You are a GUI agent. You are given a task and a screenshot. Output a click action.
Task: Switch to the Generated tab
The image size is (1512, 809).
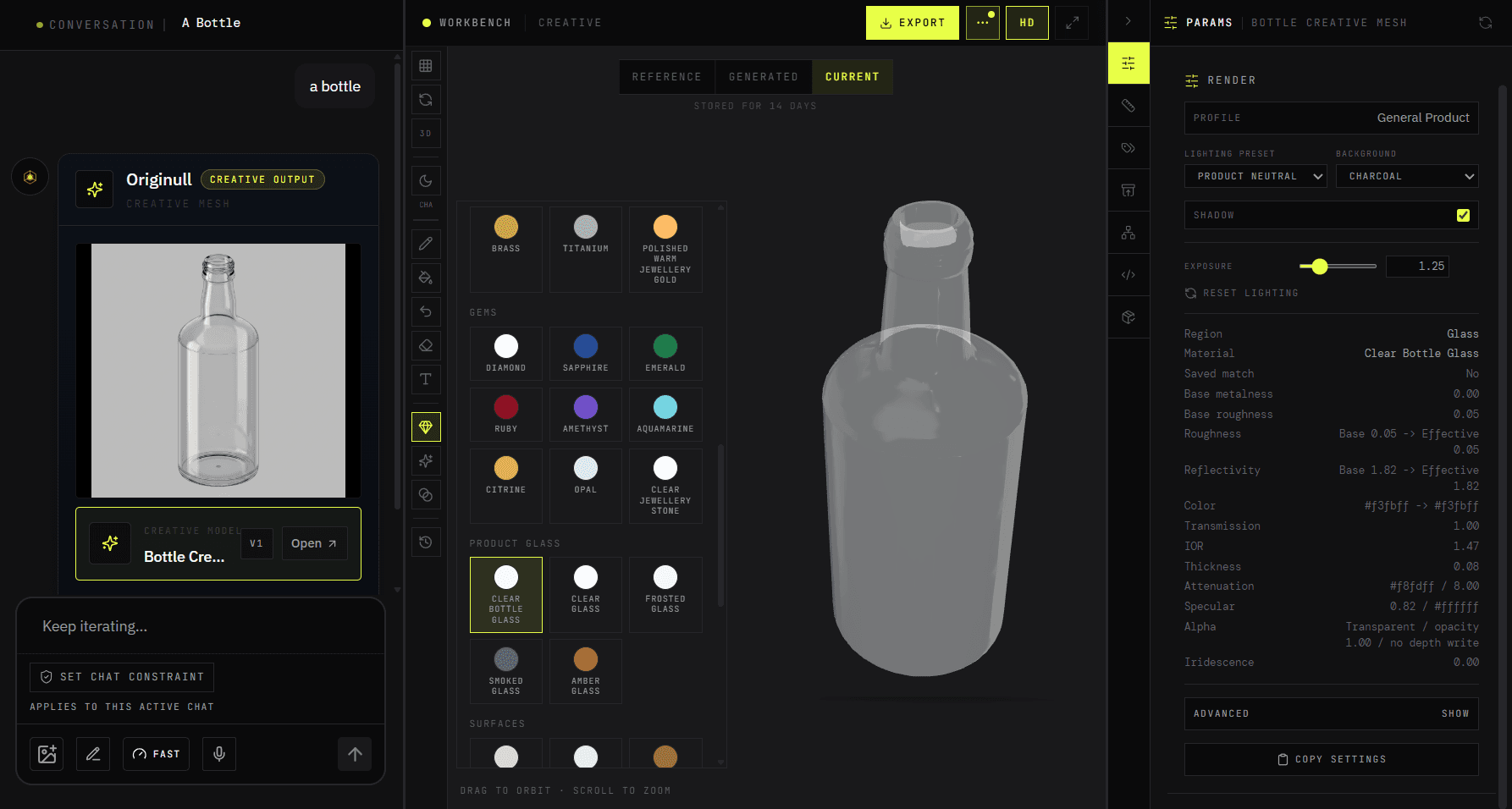click(764, 77)
